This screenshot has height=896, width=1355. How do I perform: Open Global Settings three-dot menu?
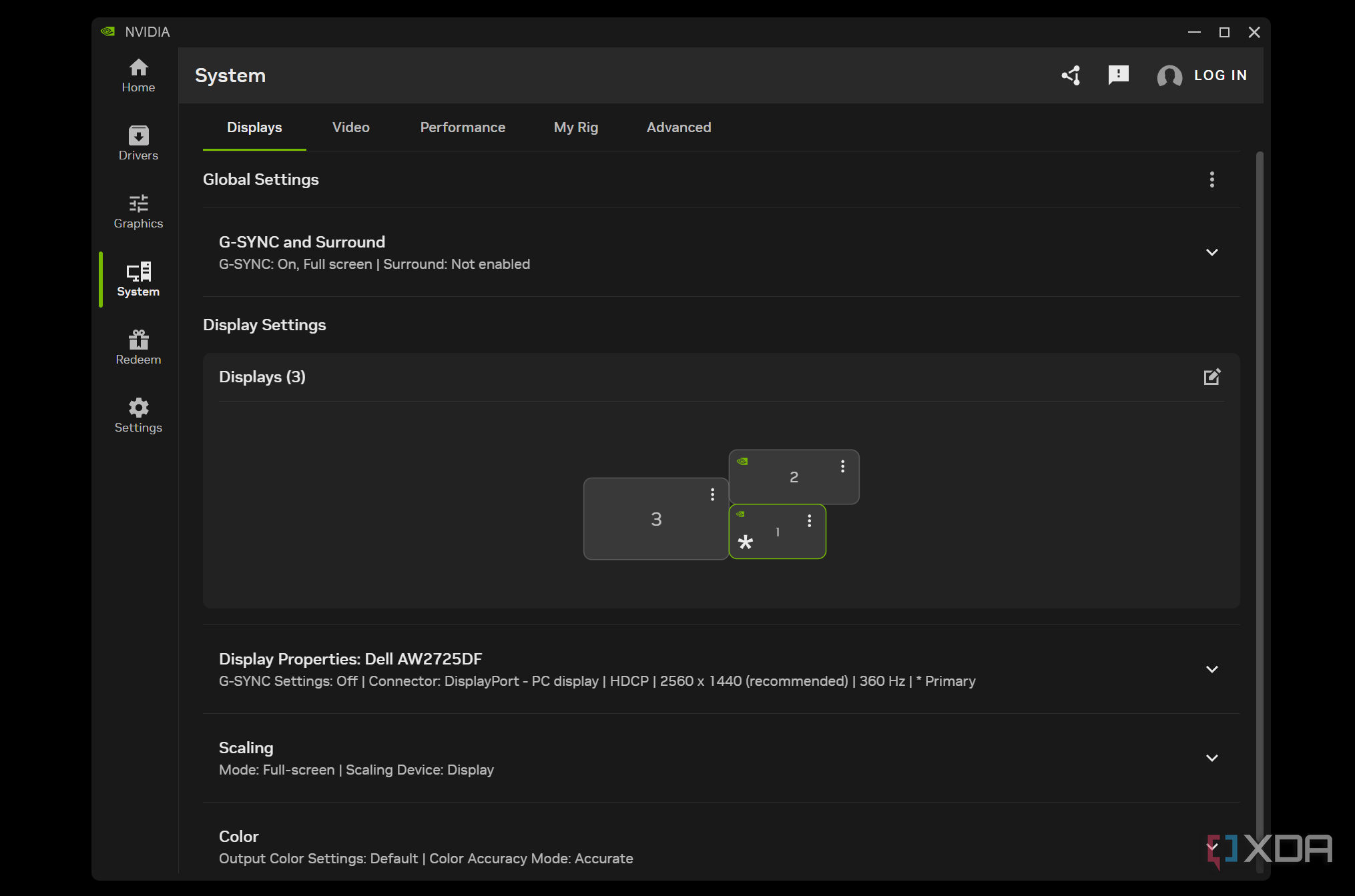pos(1212,179)
